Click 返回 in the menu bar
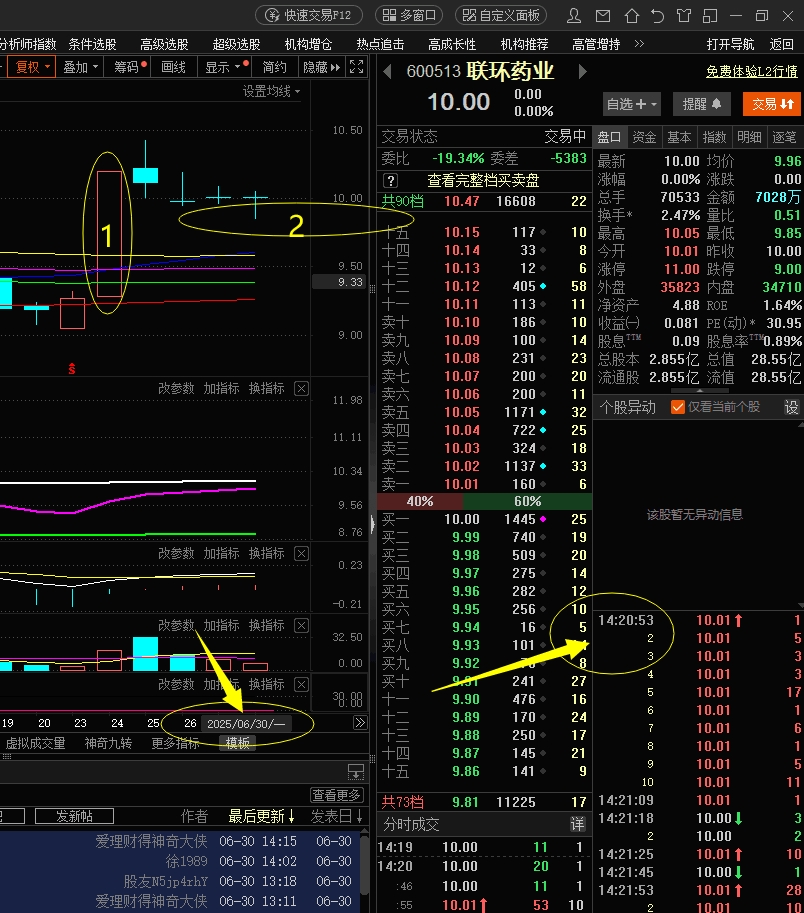Viewport: 804px width, 913px height. (x=781, y=44)
